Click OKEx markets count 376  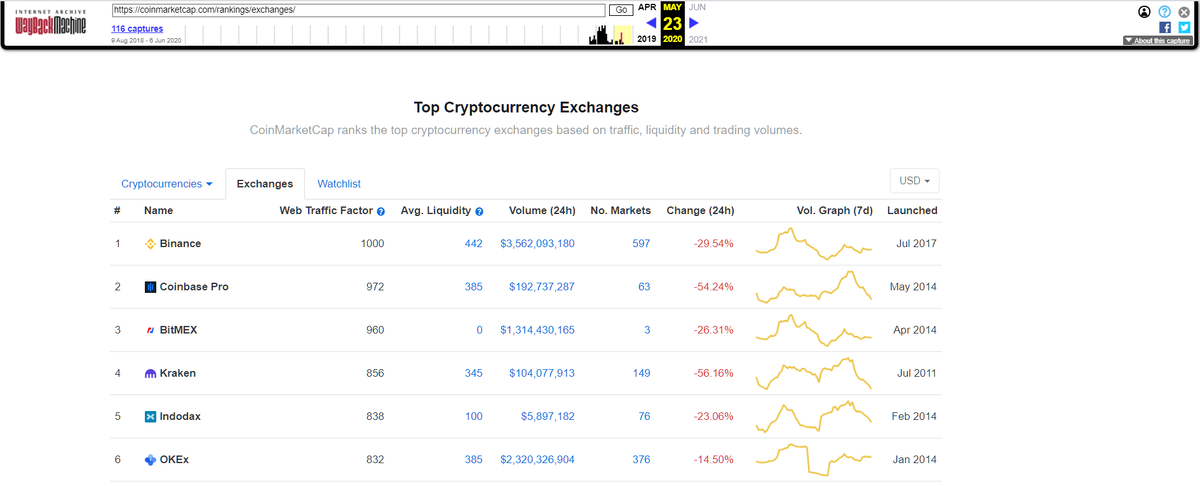[x=641, y=460]
